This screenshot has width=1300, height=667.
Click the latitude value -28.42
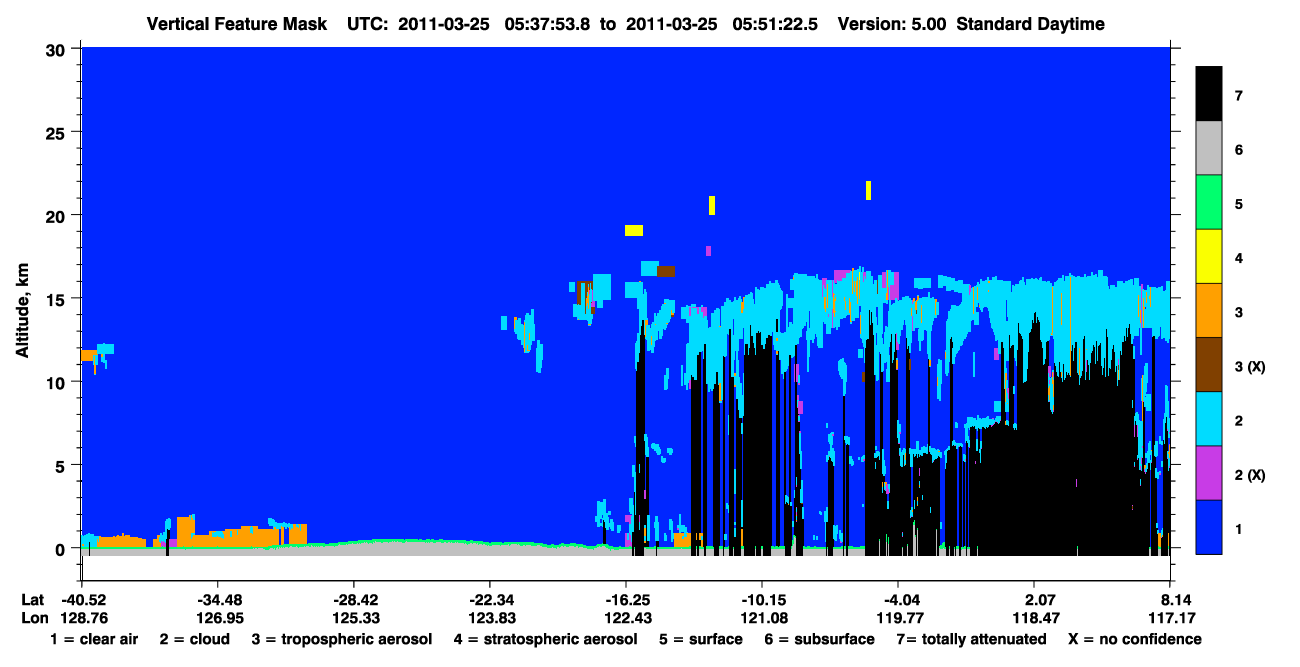[x=354, y=599]
